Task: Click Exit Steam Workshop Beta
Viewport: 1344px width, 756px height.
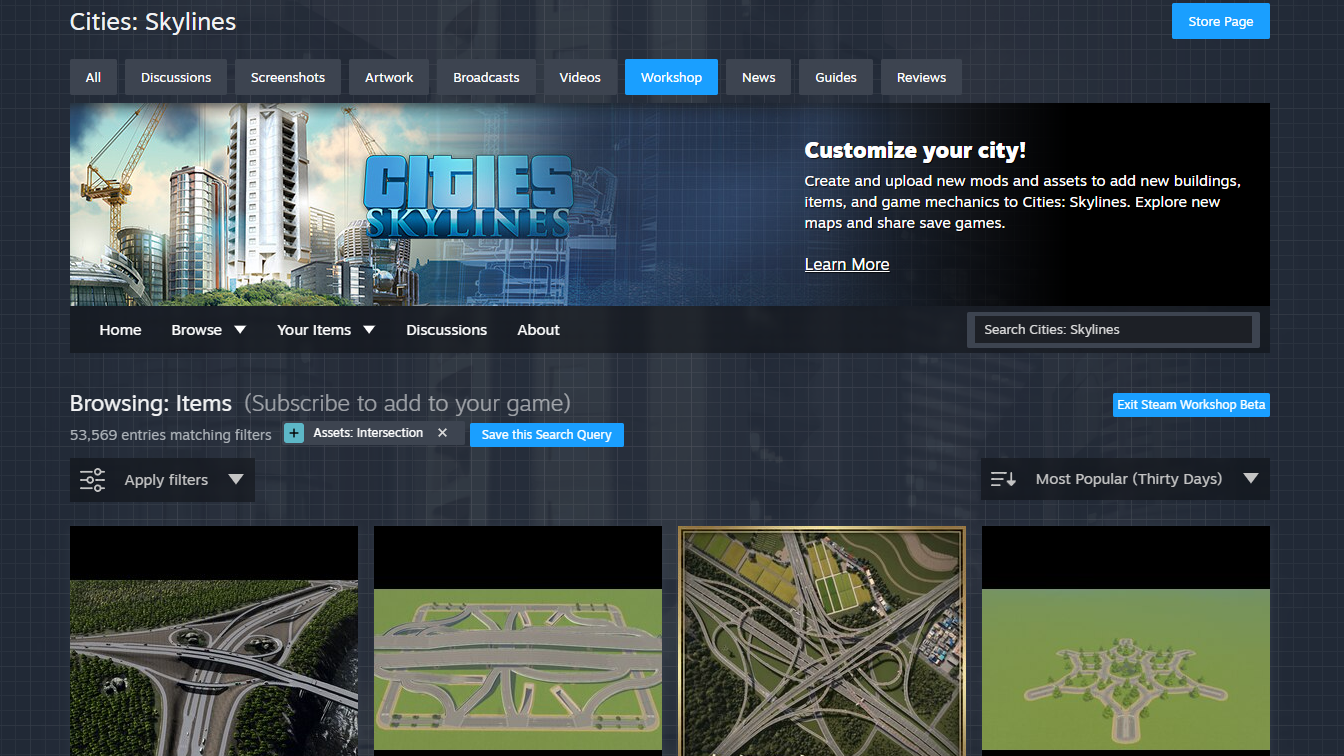Action: pyautogui.click(x=1190, y=404)
